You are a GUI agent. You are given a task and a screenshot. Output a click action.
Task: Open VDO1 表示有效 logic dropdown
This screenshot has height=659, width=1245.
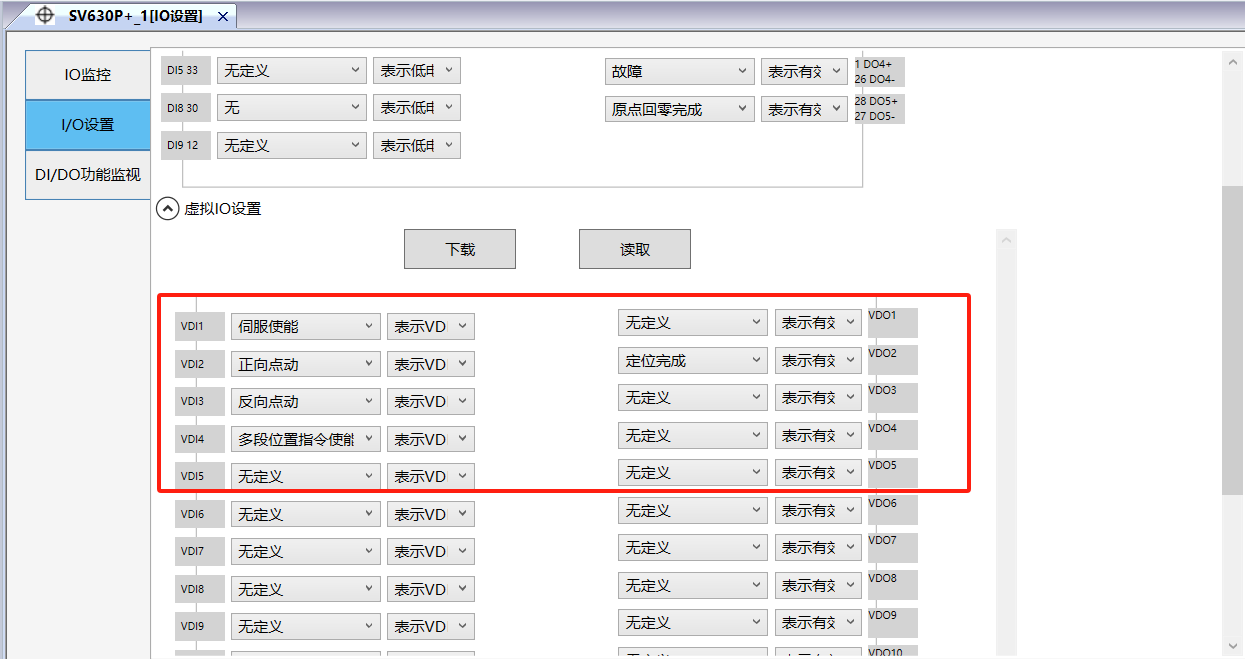[x=818, y=323]
